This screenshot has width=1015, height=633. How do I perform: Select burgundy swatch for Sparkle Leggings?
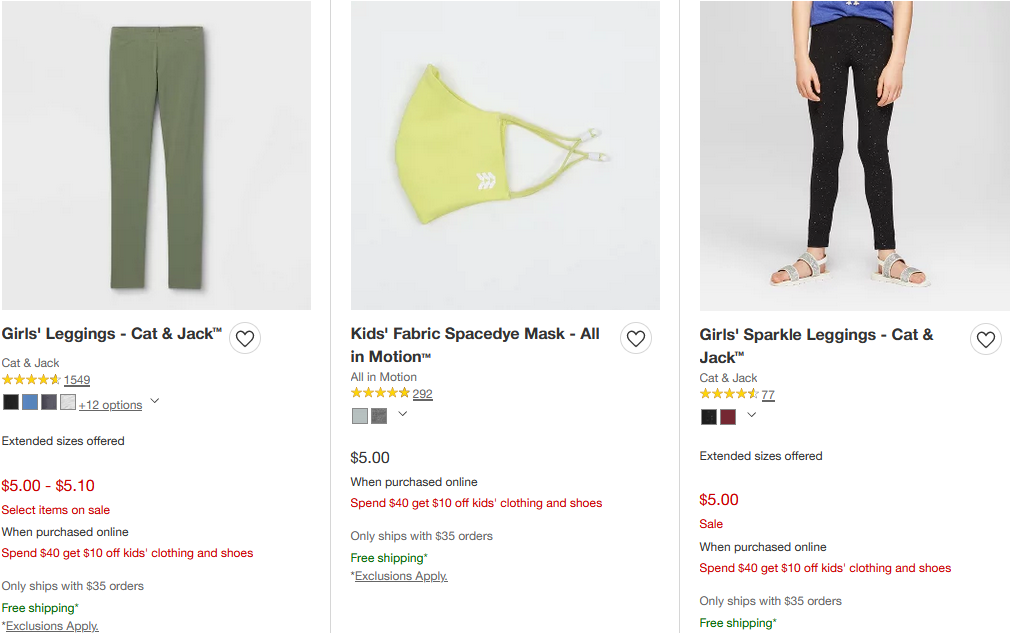[x=728, y=417]
